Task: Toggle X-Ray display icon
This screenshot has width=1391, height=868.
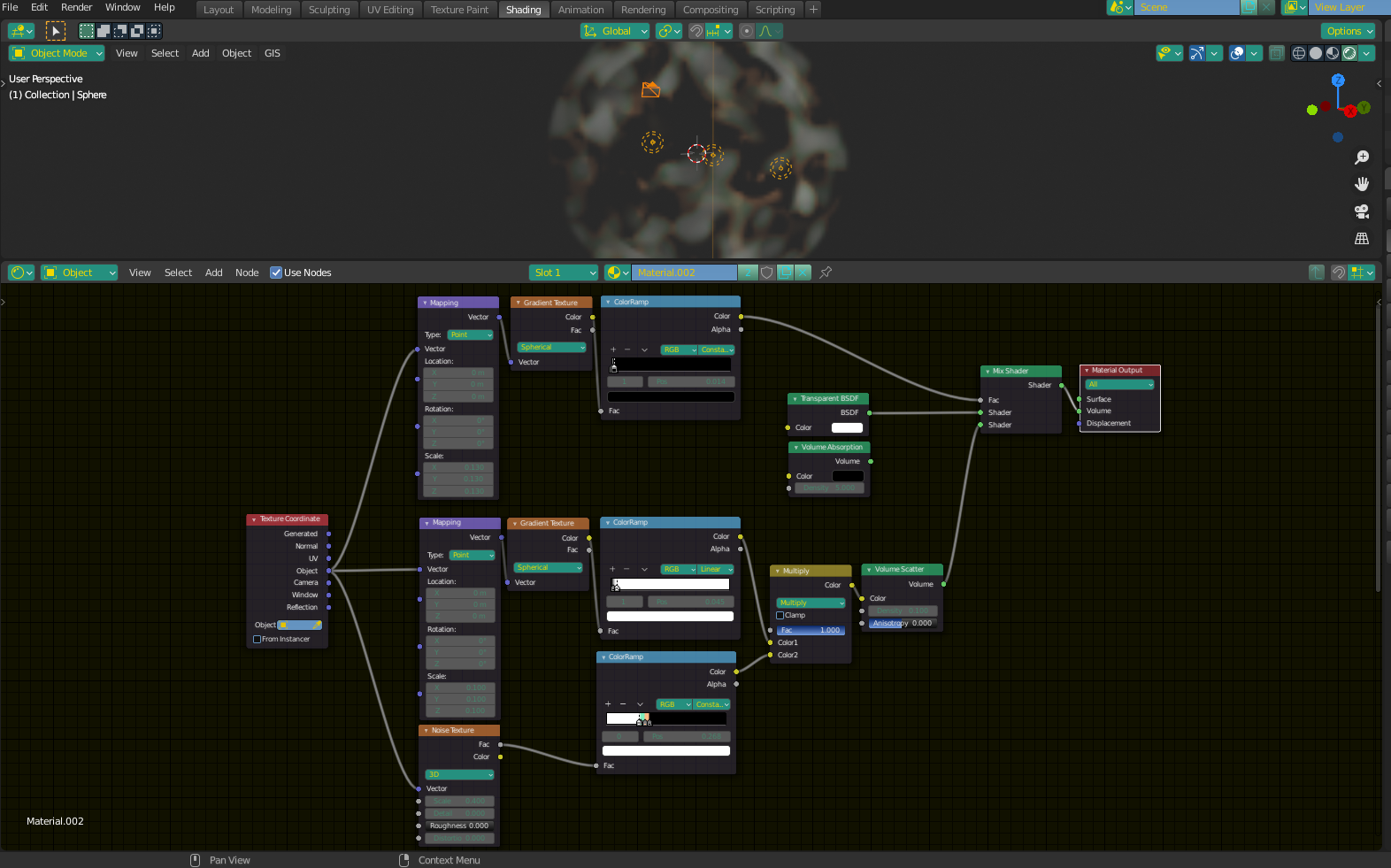Action: [x=1276, y=53]
